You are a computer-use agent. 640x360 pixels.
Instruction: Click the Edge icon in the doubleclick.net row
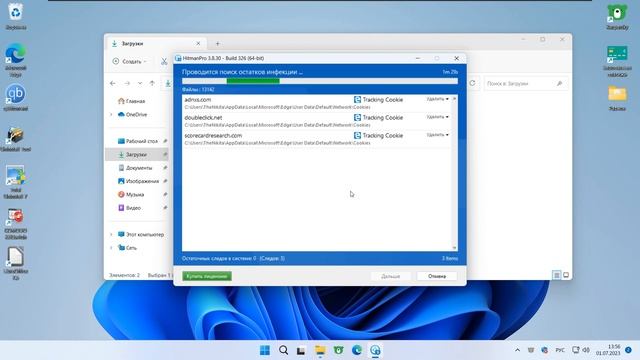(357, 118)
